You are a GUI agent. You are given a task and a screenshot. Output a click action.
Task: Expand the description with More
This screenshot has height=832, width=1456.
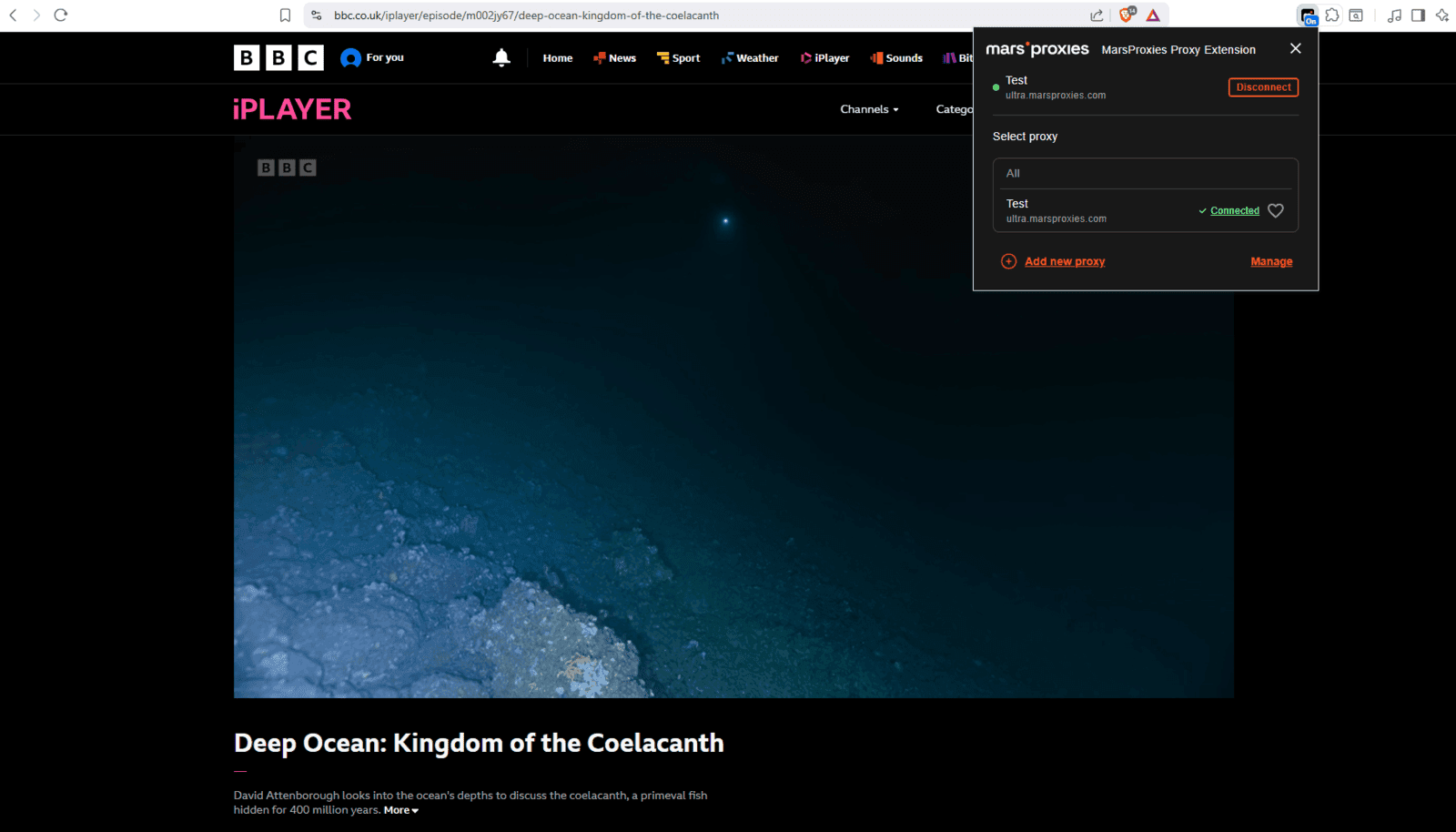coord(400,810)
